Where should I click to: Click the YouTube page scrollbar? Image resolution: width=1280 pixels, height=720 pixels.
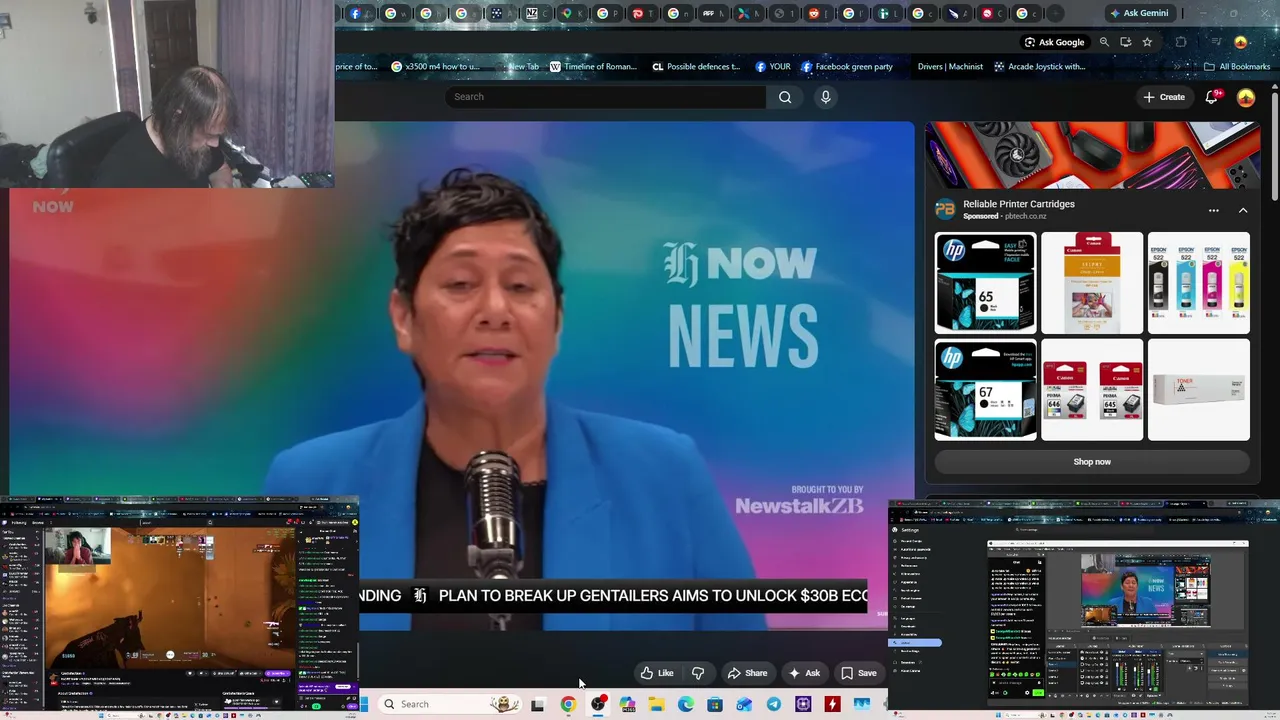click(1275, 145)
